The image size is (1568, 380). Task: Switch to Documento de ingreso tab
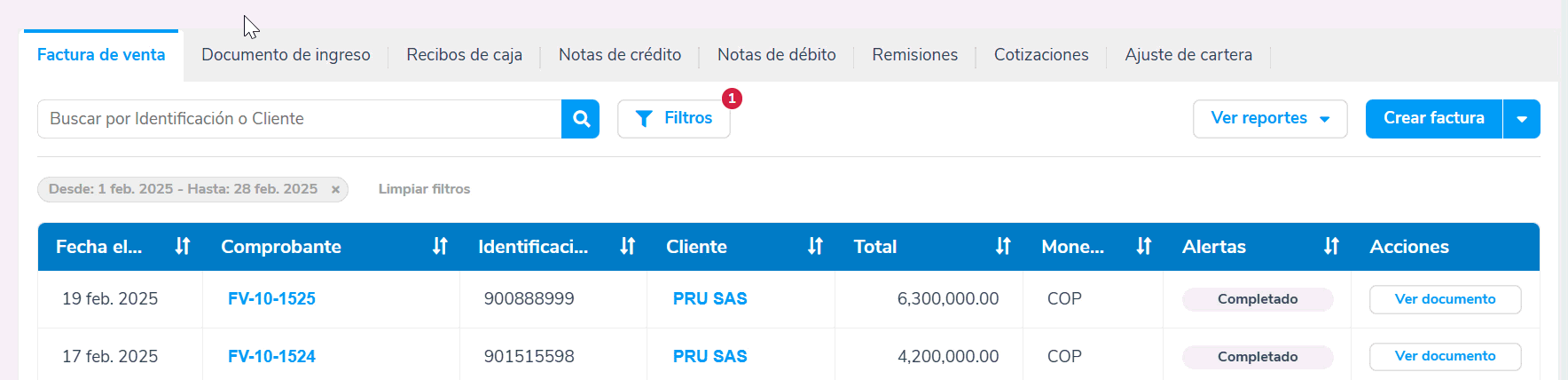coord(286,55)
